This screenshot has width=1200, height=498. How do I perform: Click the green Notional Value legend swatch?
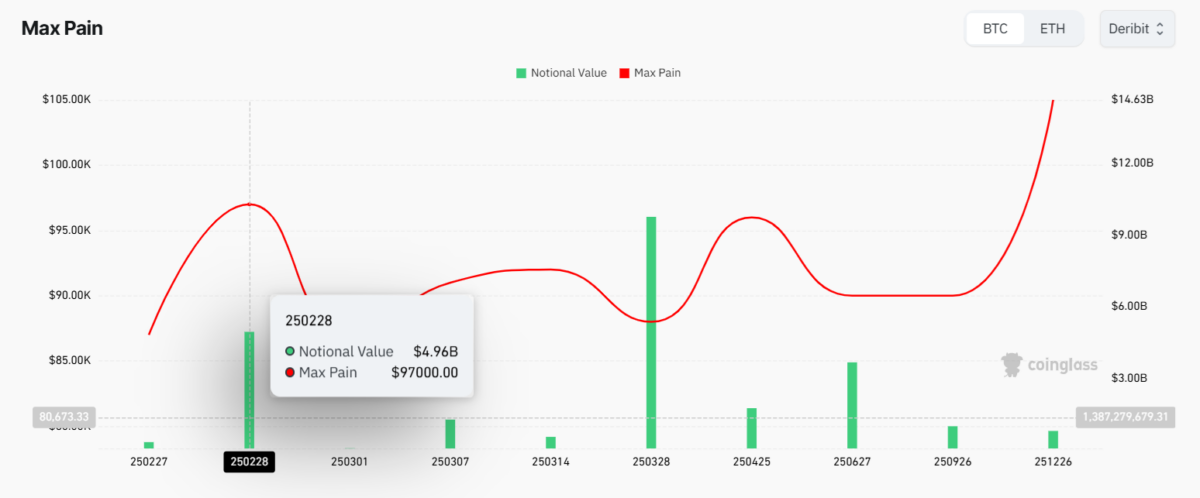521,73
